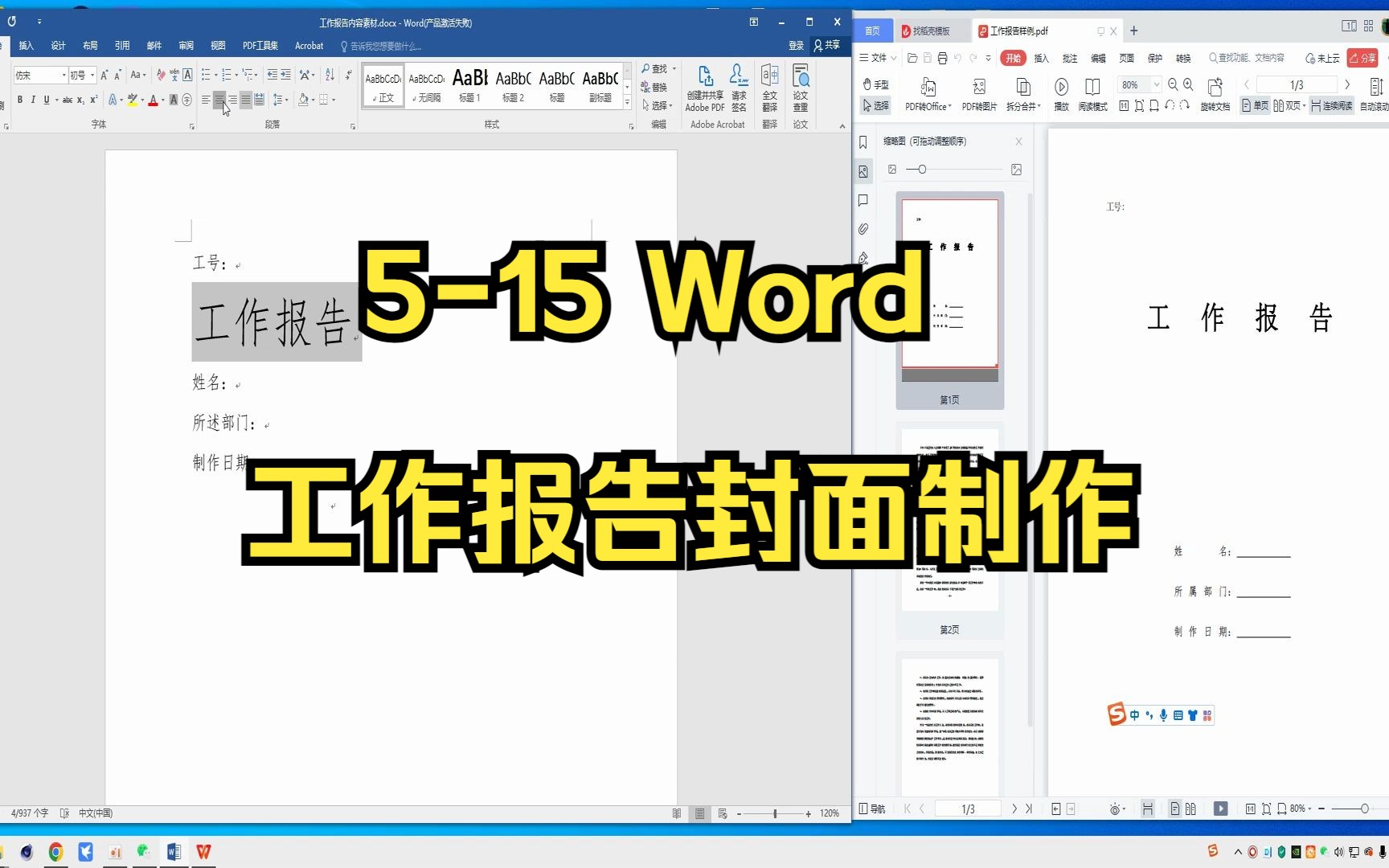Image resolution: width=1389 pixels, height=868 pixels.
Task: Expand the underline style dropdown arrow
Action: (56, 100)
